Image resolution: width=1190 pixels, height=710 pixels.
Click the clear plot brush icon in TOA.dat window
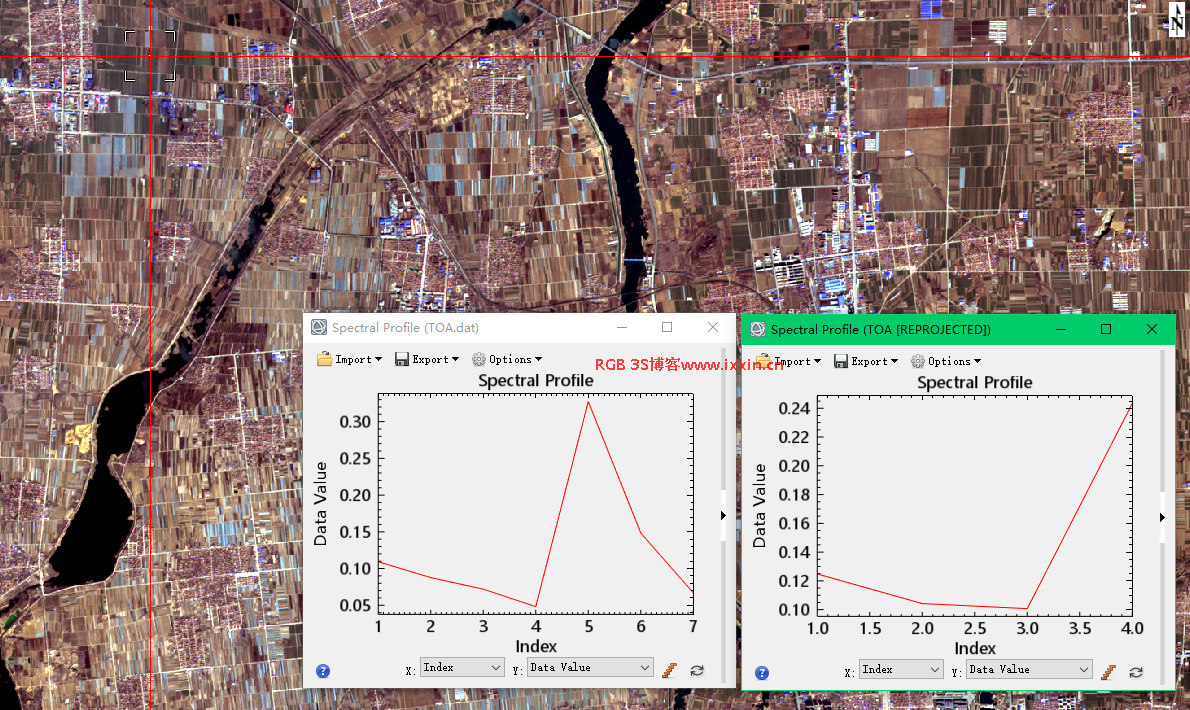(x=669, y=671)
